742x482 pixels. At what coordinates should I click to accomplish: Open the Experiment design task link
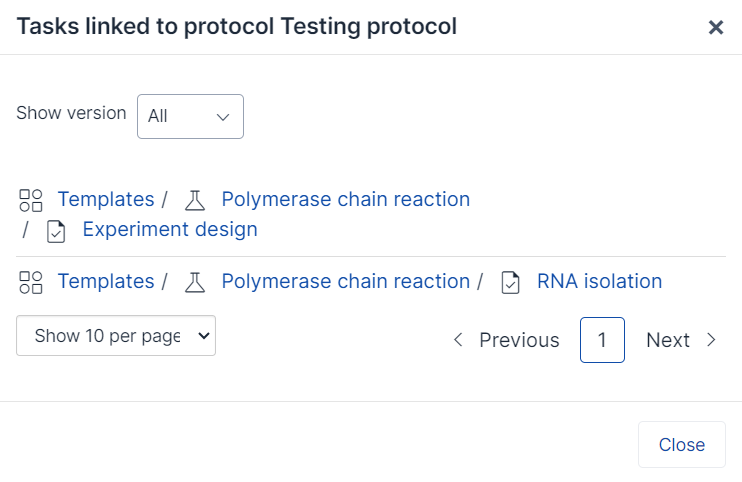(170, 229)
